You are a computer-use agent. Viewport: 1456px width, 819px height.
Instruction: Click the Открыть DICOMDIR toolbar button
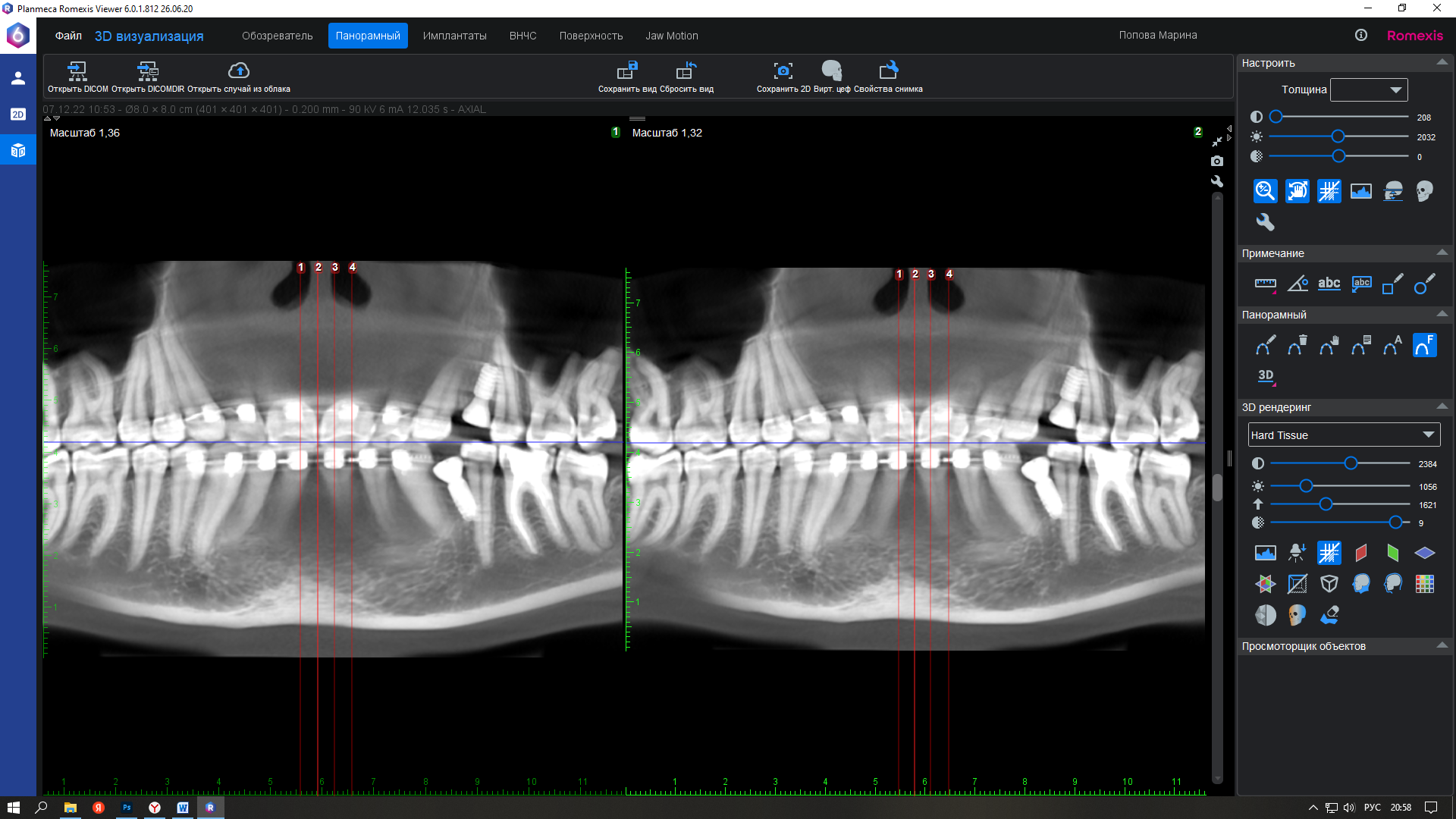tap(148, 77)
